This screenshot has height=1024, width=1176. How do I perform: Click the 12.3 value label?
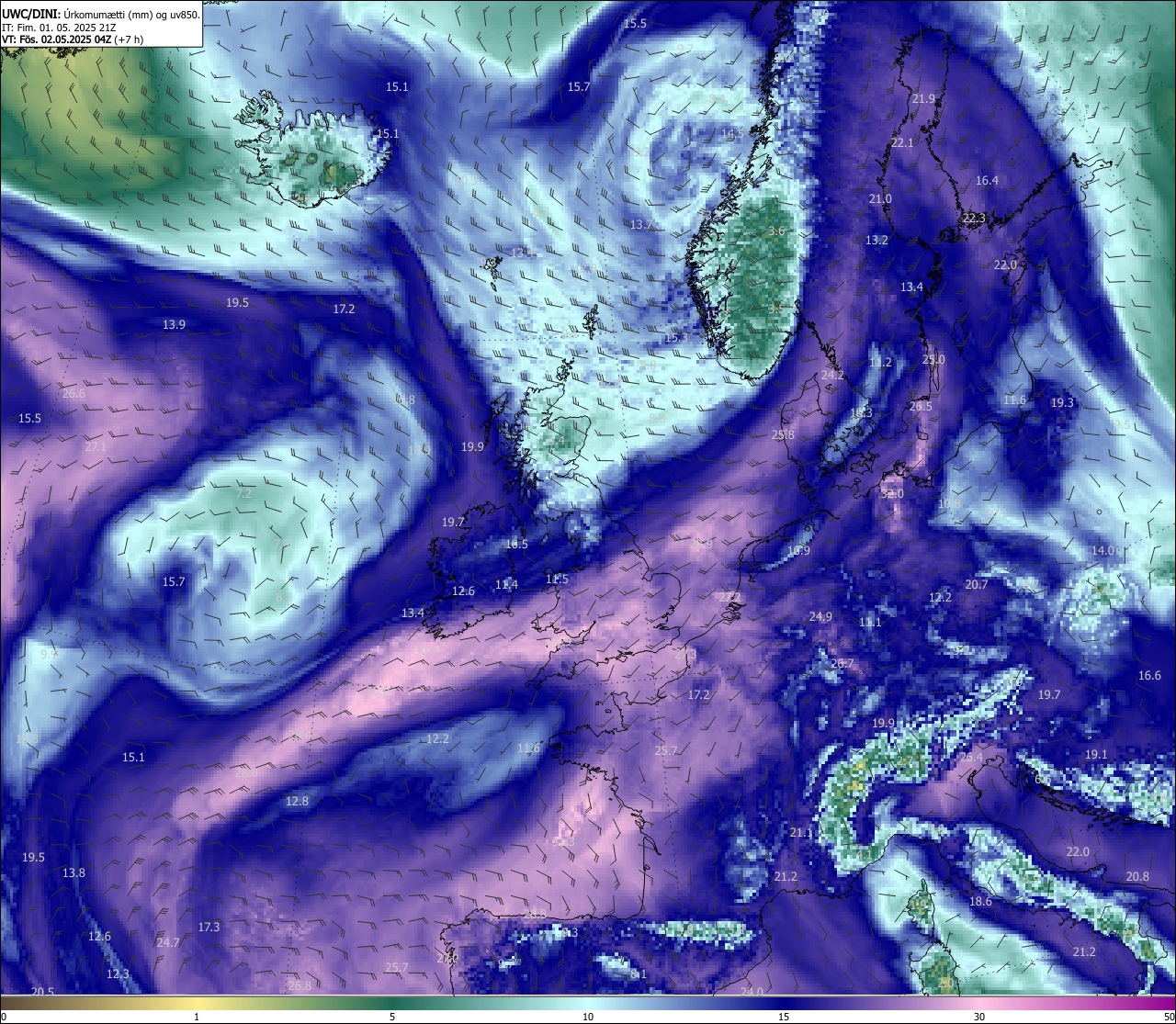pos(118,973)
